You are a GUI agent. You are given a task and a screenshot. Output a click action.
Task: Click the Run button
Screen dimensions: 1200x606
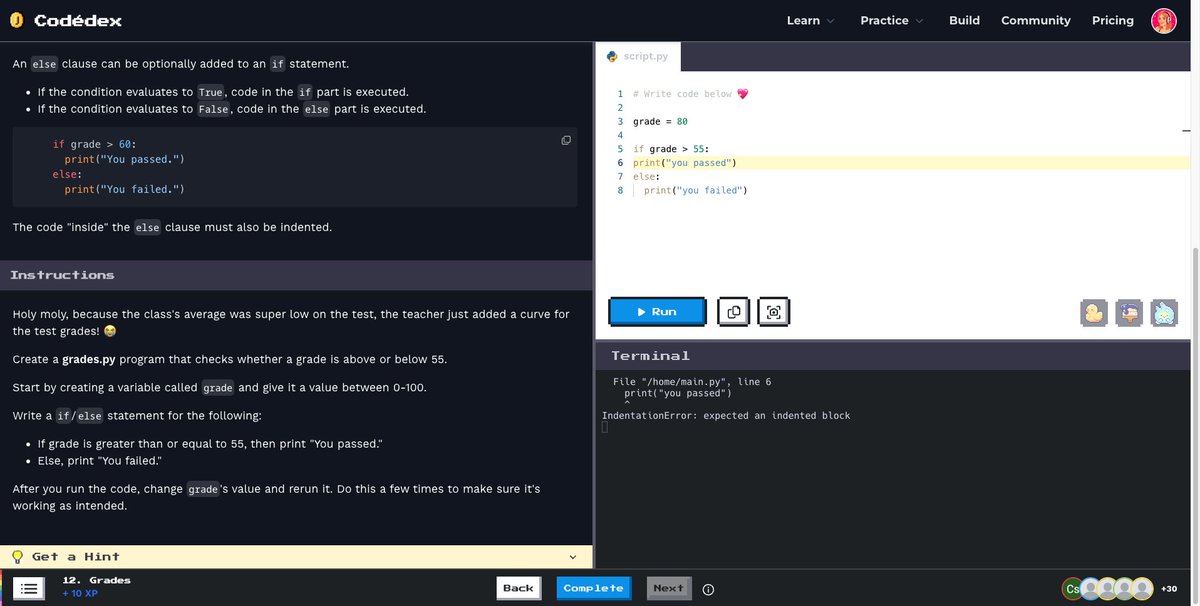coord(656,310)
